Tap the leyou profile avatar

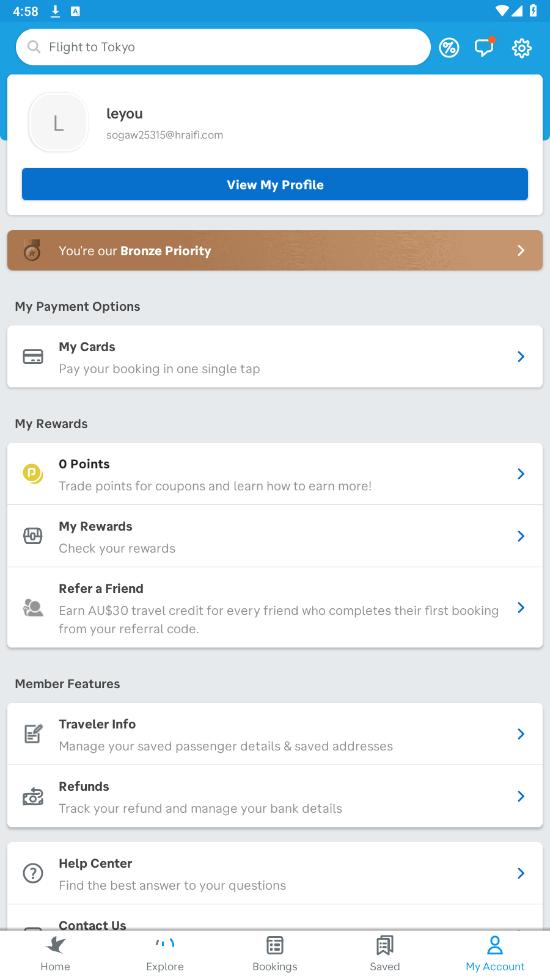(58, 123)
